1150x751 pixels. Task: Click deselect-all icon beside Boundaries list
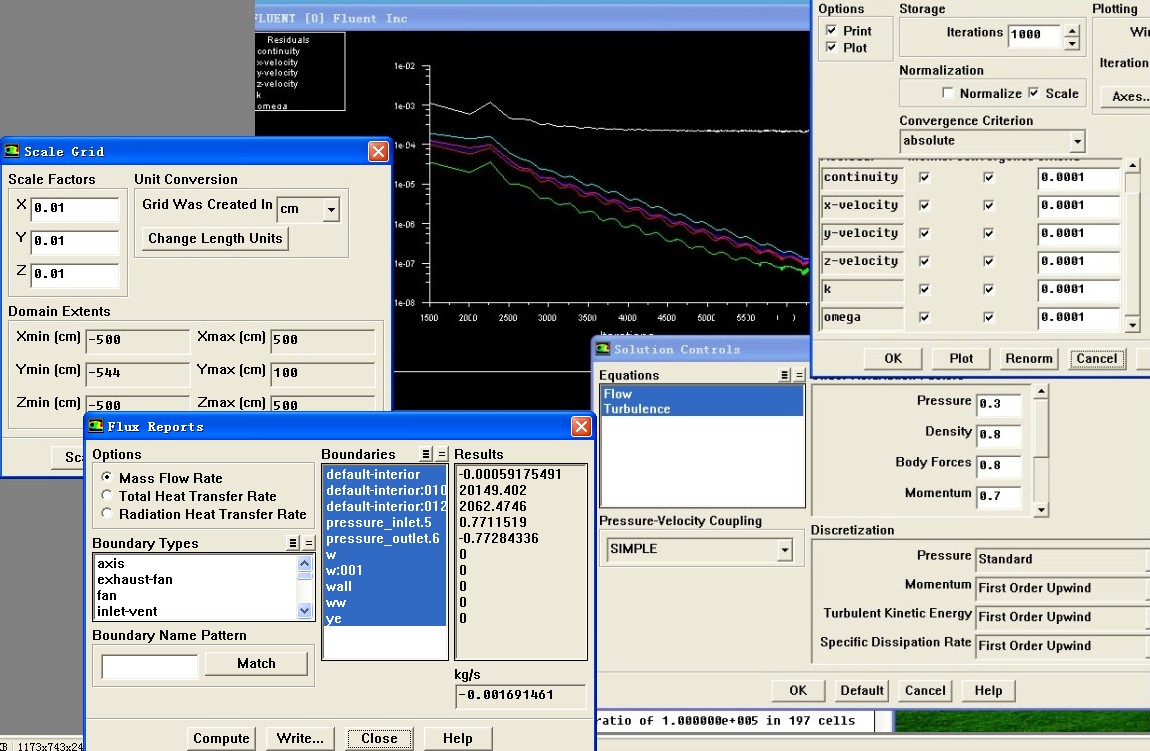tap(441, 454)
